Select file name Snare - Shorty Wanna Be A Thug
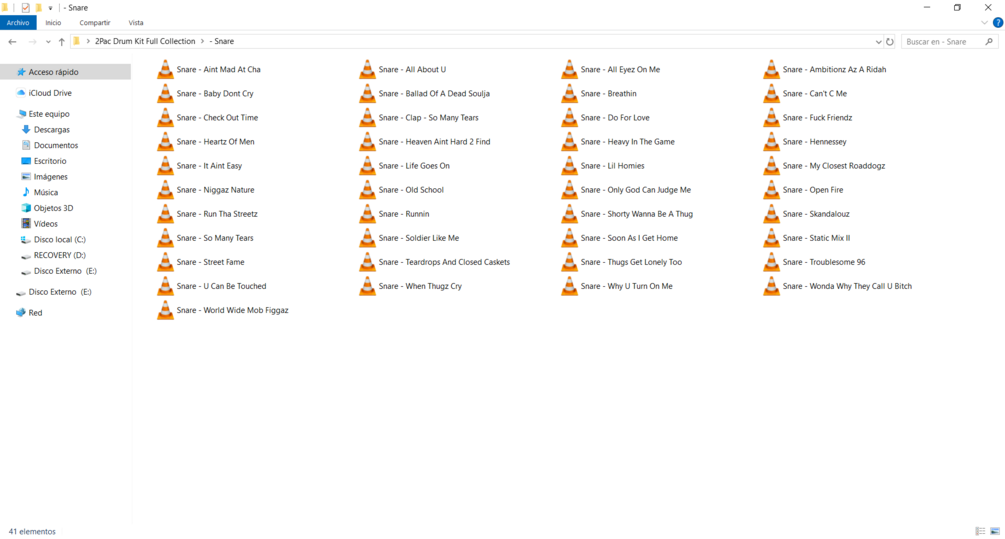 tap(636, 214)
